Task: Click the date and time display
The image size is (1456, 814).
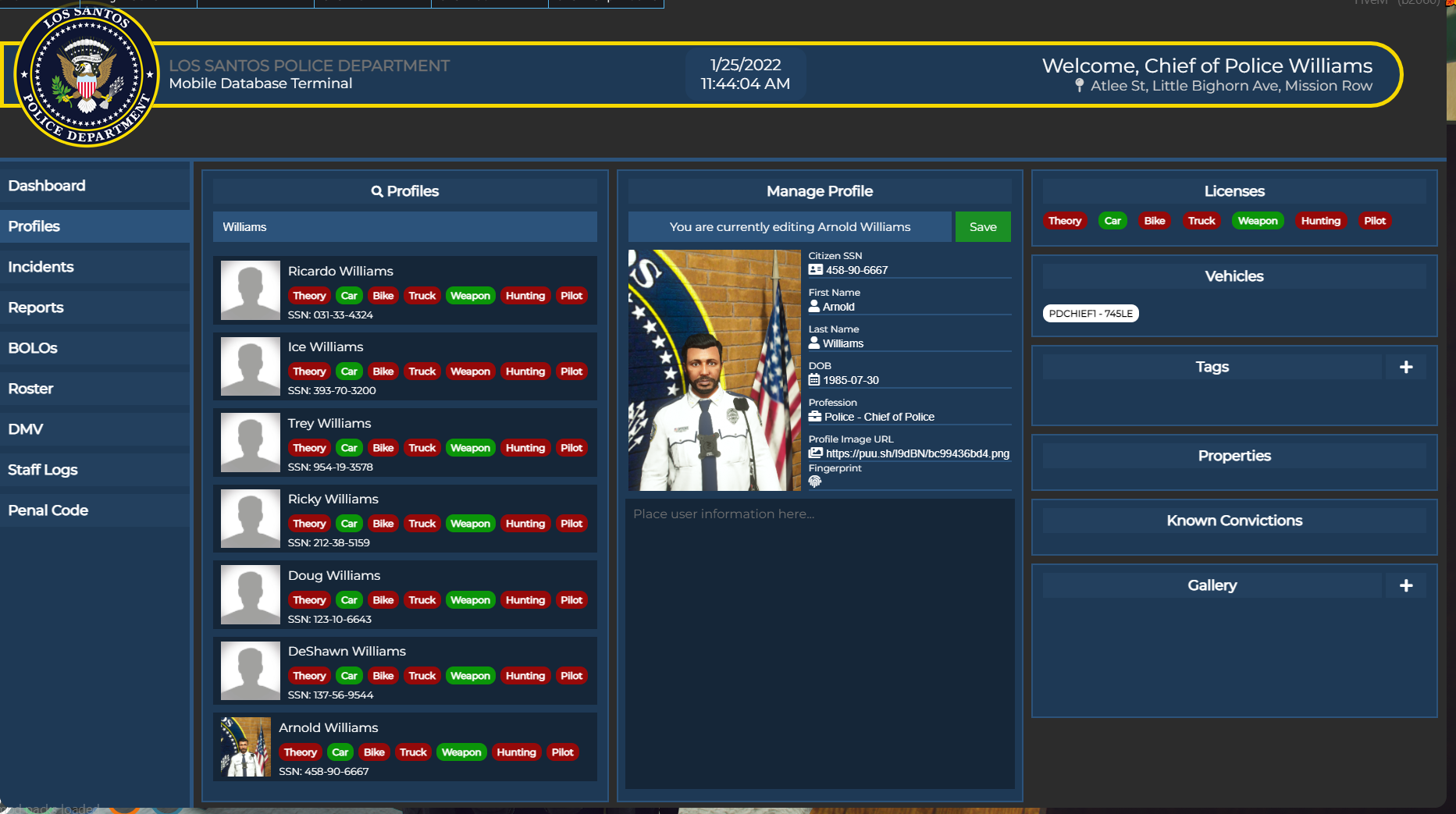Action: tap(746, 74)
